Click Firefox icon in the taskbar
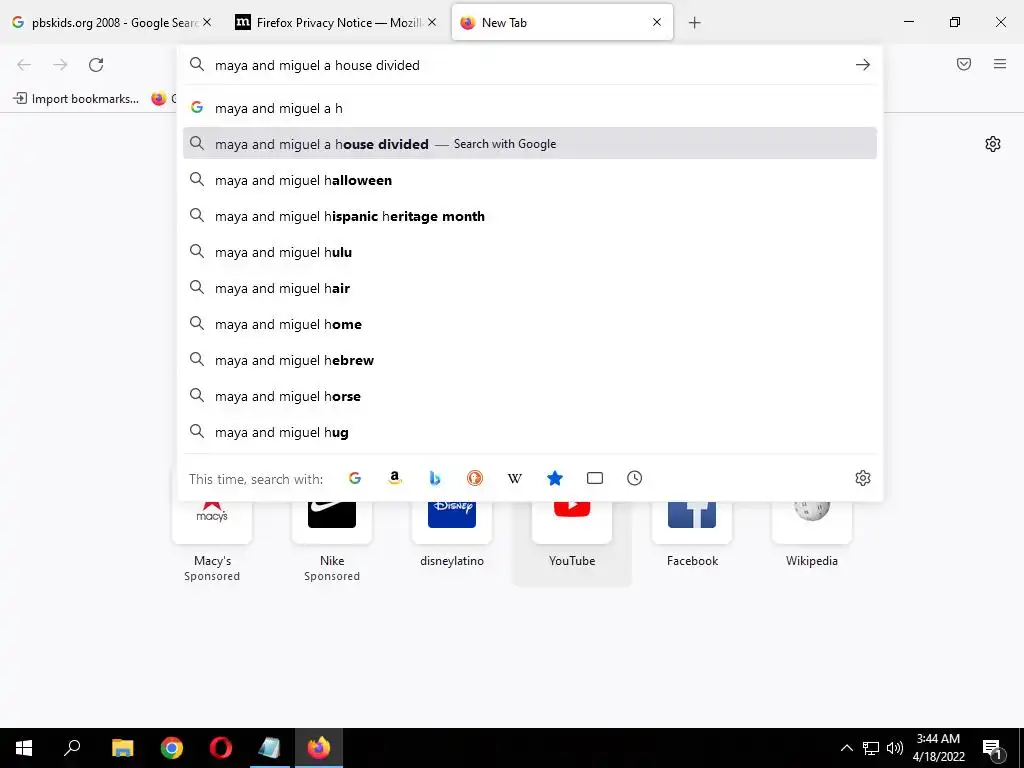This screenshot has width=1024, height=768. tap(319, 748)
